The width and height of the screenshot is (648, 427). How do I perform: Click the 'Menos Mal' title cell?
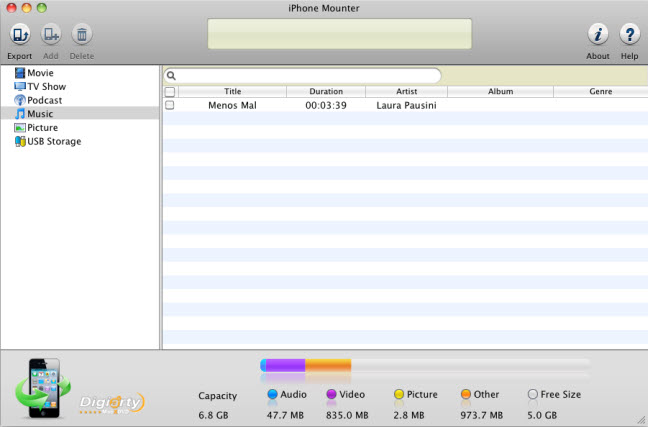pyautogui.click(x=232, y=105)
